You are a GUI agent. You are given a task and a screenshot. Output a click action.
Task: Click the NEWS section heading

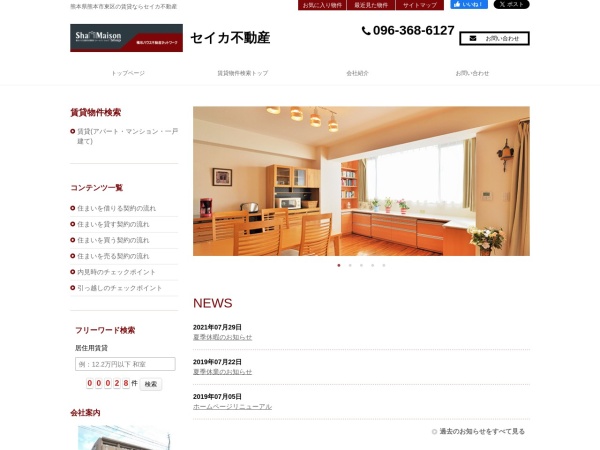tap(212, 303)
